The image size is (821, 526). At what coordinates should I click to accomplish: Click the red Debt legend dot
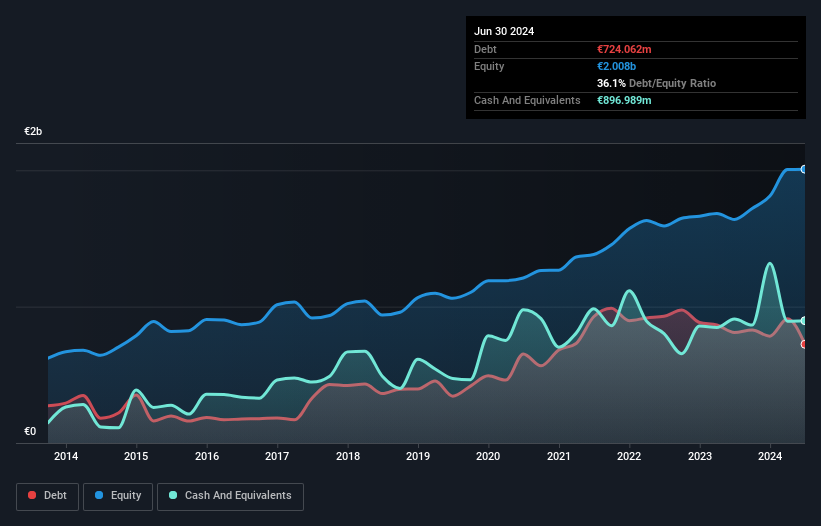32,495
